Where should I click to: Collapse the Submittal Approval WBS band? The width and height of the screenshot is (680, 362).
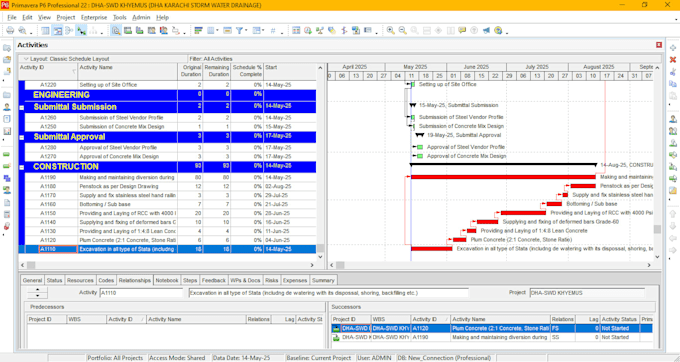pyautogui.click(x=22, y=137)
